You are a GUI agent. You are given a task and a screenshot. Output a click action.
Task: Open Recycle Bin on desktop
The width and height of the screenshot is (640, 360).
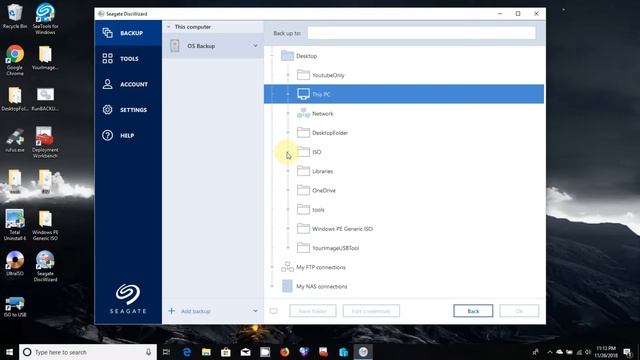pos(15,16)
